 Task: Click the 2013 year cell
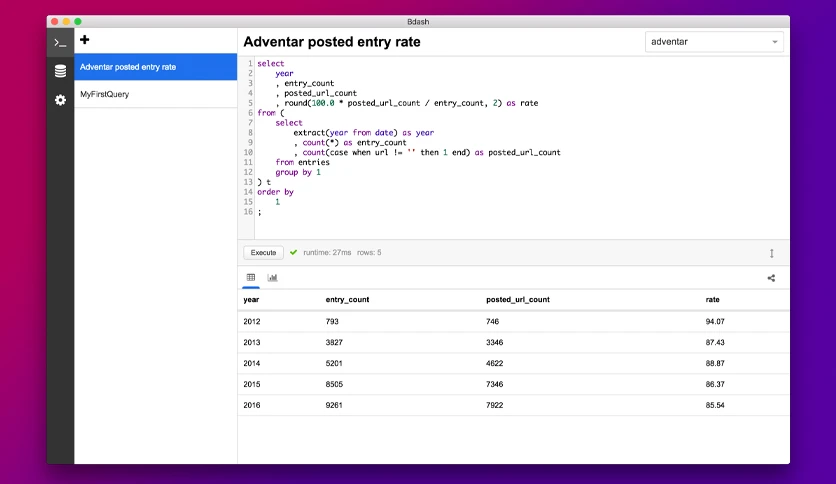pos(252,342)
